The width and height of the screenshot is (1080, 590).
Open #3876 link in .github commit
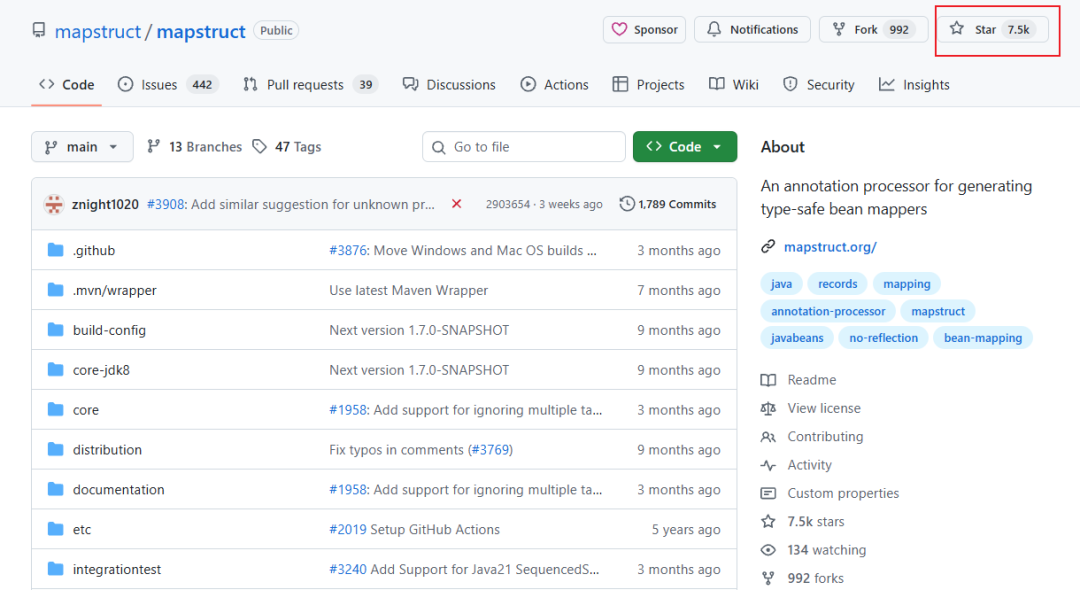(x=348, y=251)
